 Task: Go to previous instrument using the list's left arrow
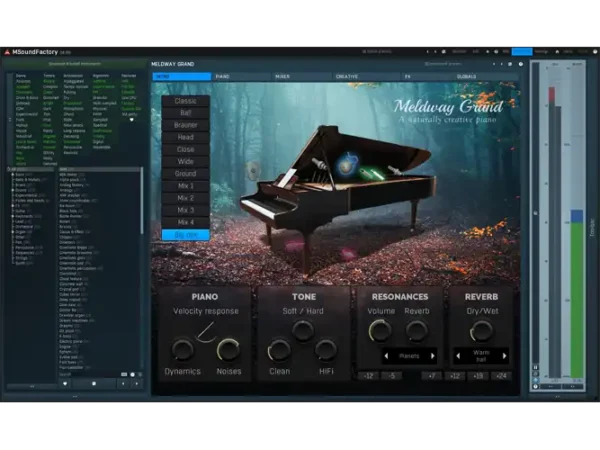[123, 383]
